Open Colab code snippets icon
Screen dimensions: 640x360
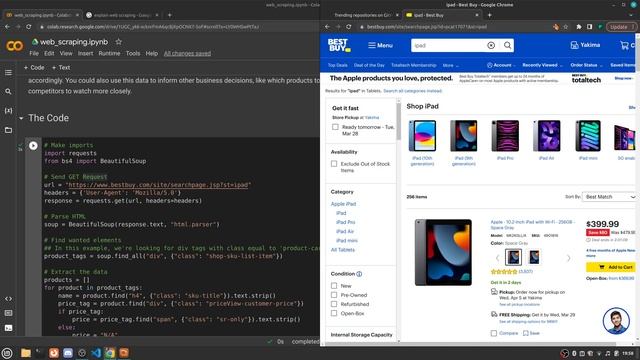coord(8,299)
